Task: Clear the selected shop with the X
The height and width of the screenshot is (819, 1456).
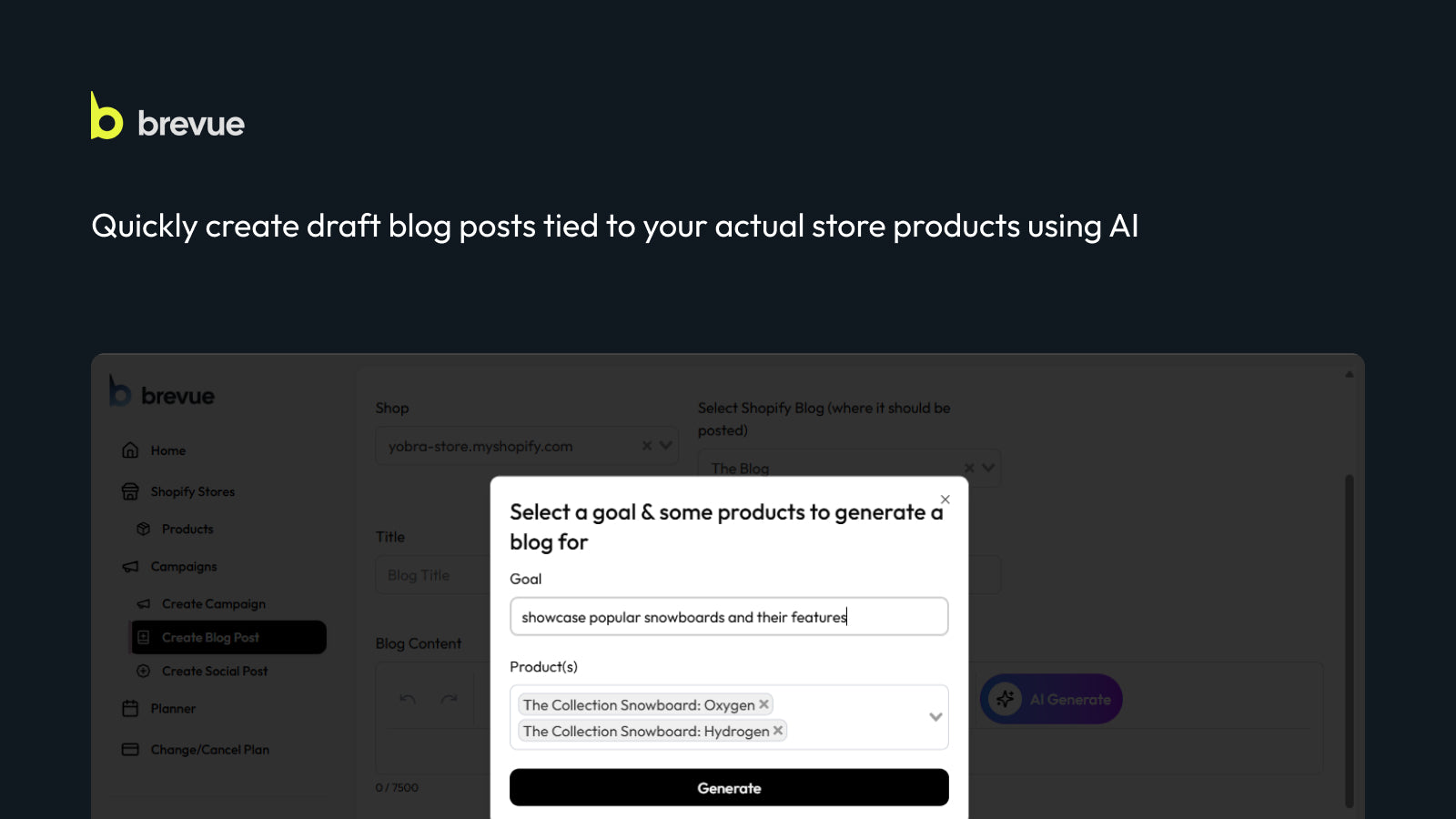Action: coord(647,446)
